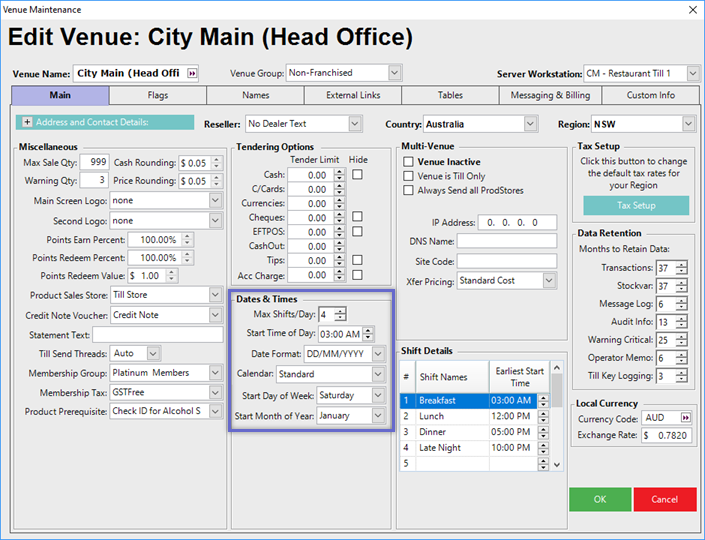Click the Currency Code lookup arrow icon
The width and height of the screenshot is (705, 540).
686,416
